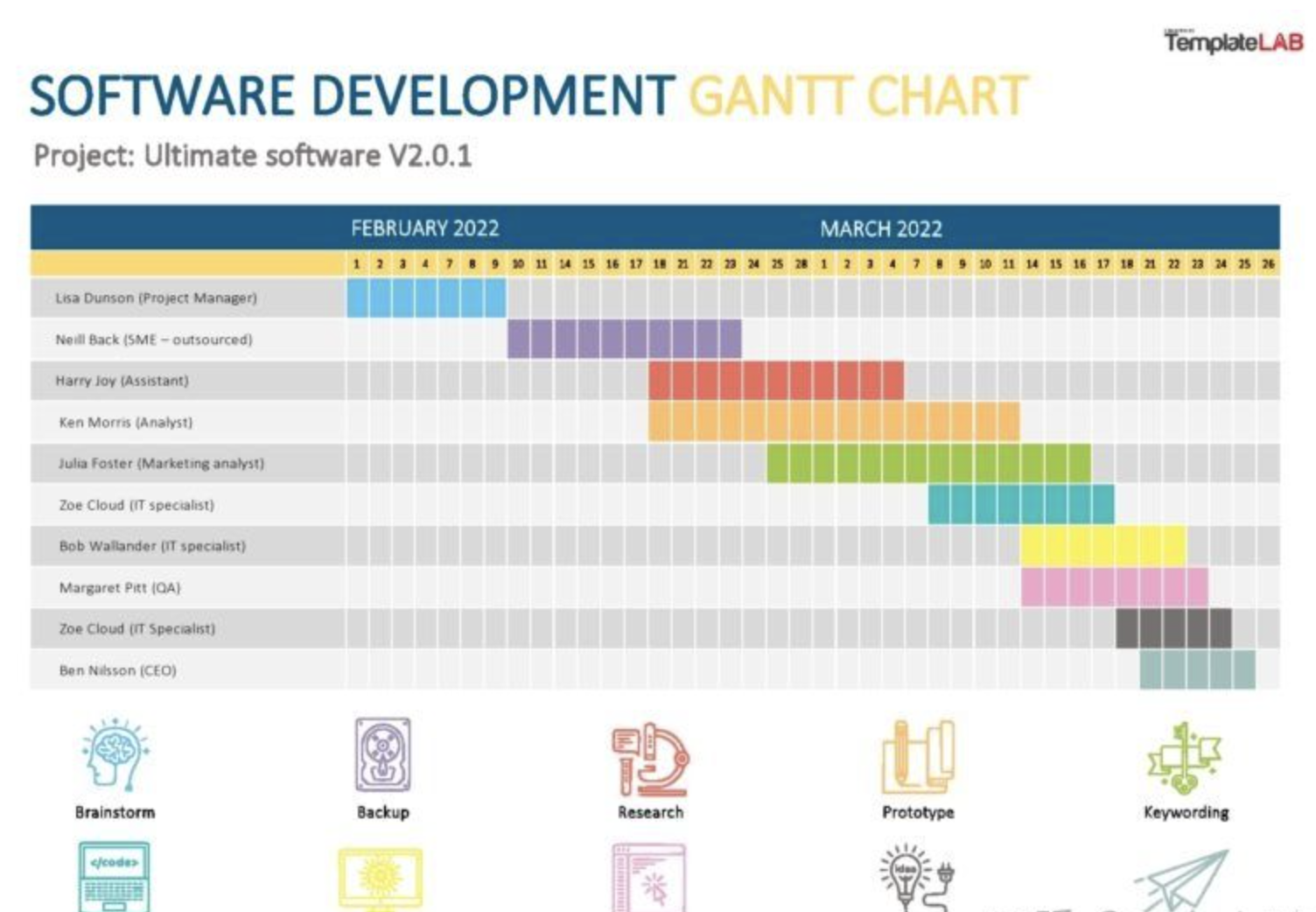Click the 'SOFTWARE DEVELOPMENT' title text

click(353, 95)
